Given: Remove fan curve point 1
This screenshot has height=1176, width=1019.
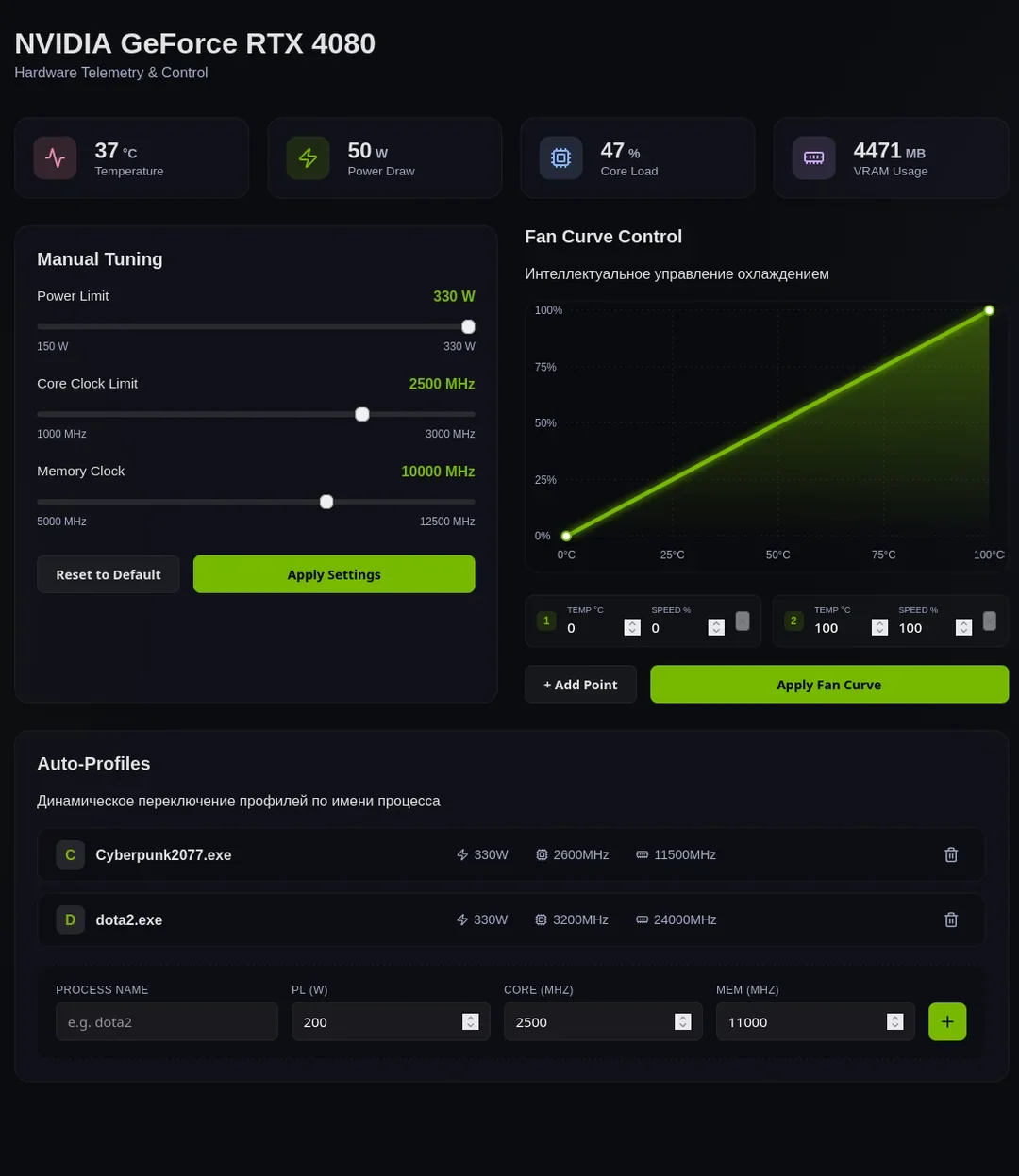Looking at the screenshot, I should point(743,621).
